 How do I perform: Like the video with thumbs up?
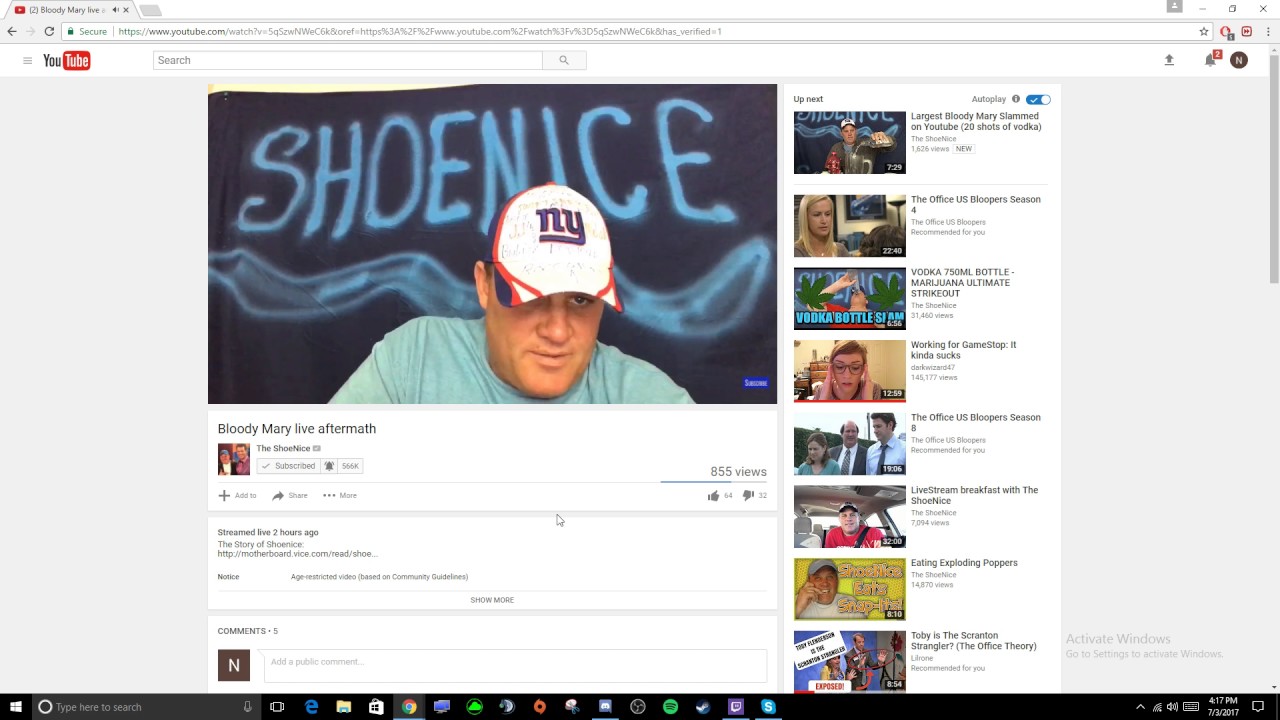click(x=713, y=495)
